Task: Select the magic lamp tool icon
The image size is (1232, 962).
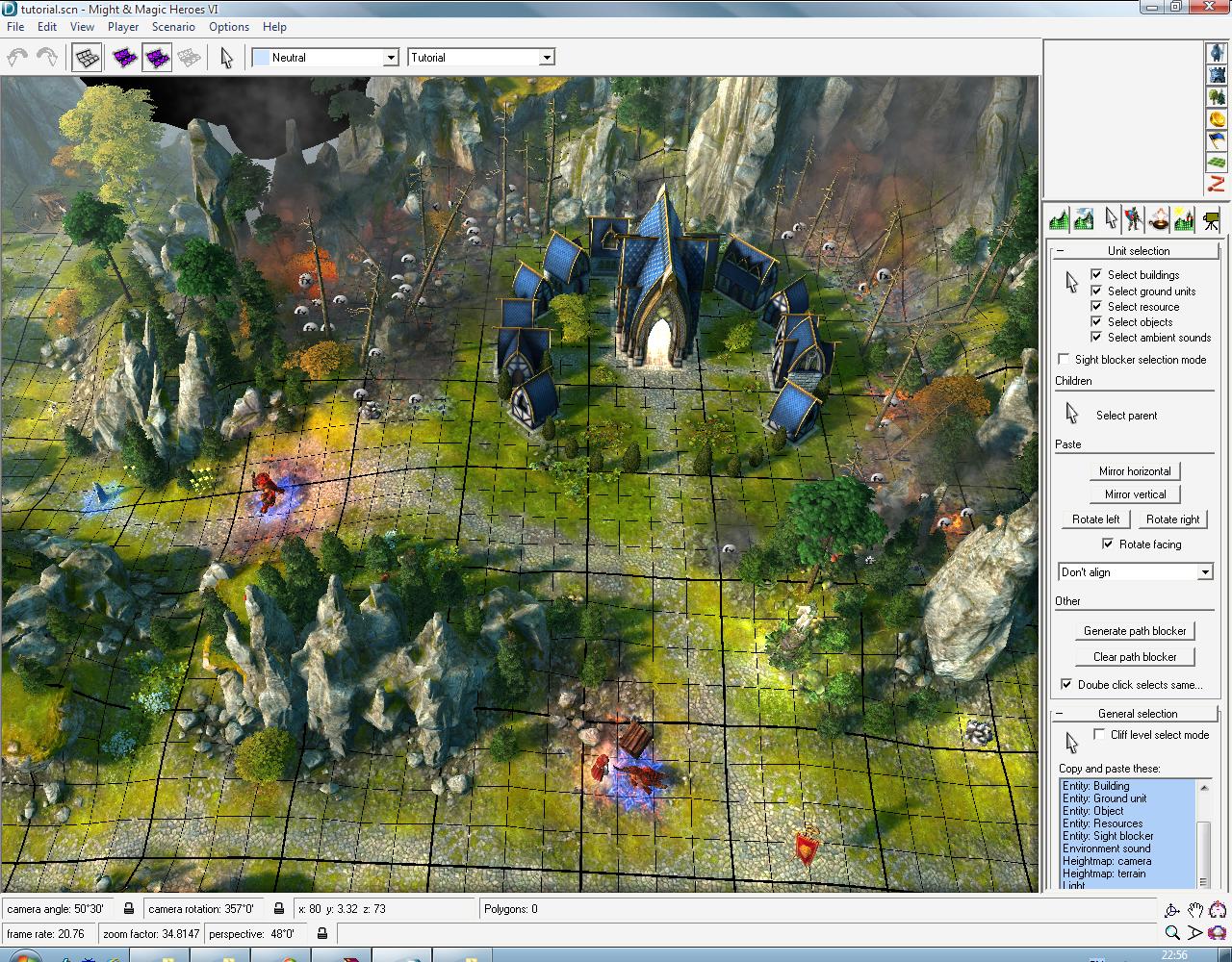Action: pyautogui.click(x=1159, y=220)
